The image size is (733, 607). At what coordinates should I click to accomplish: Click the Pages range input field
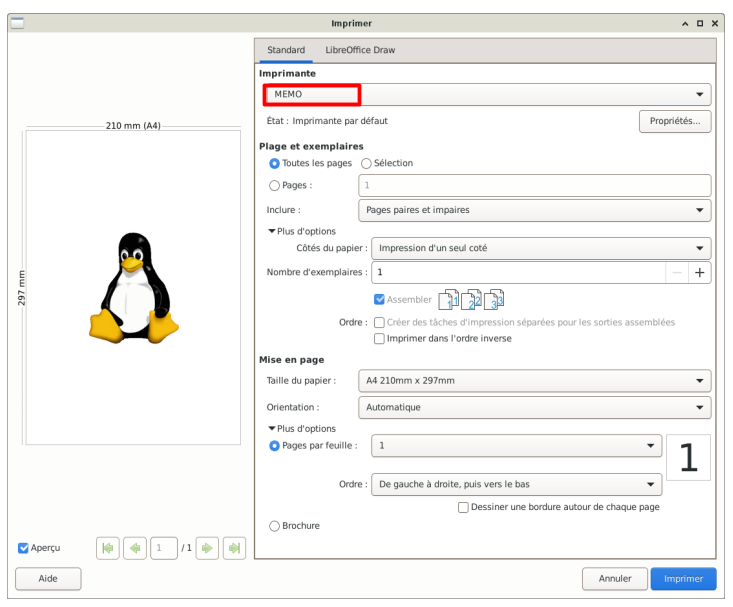click(x=534, y=186)
